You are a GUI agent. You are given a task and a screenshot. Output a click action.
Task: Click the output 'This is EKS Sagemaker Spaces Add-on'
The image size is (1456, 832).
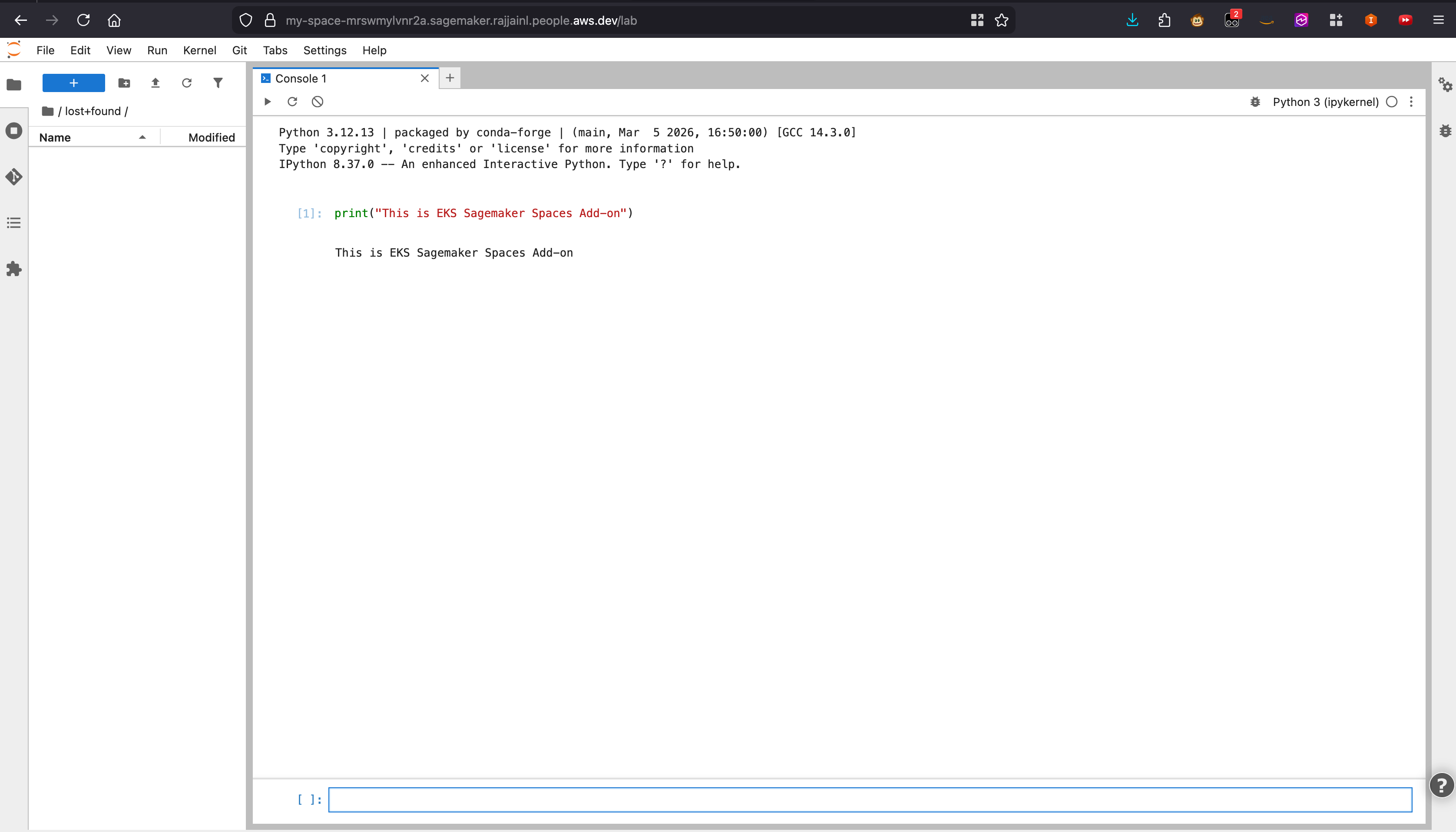tap(454, 253)
